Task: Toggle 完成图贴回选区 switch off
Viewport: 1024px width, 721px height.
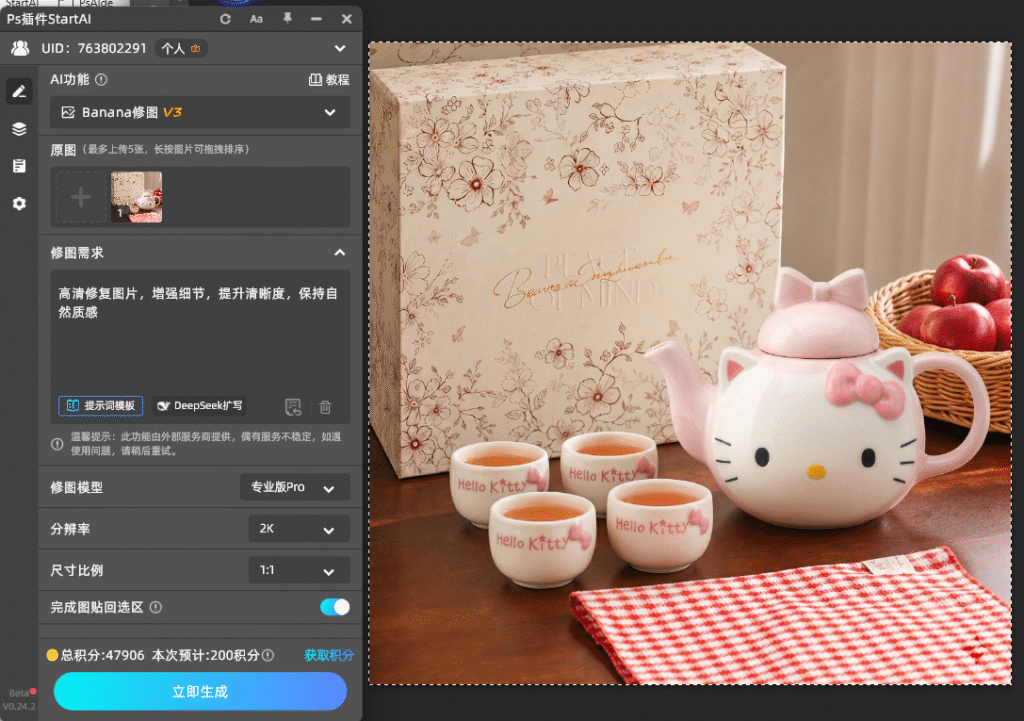Action: coord(334,607)
